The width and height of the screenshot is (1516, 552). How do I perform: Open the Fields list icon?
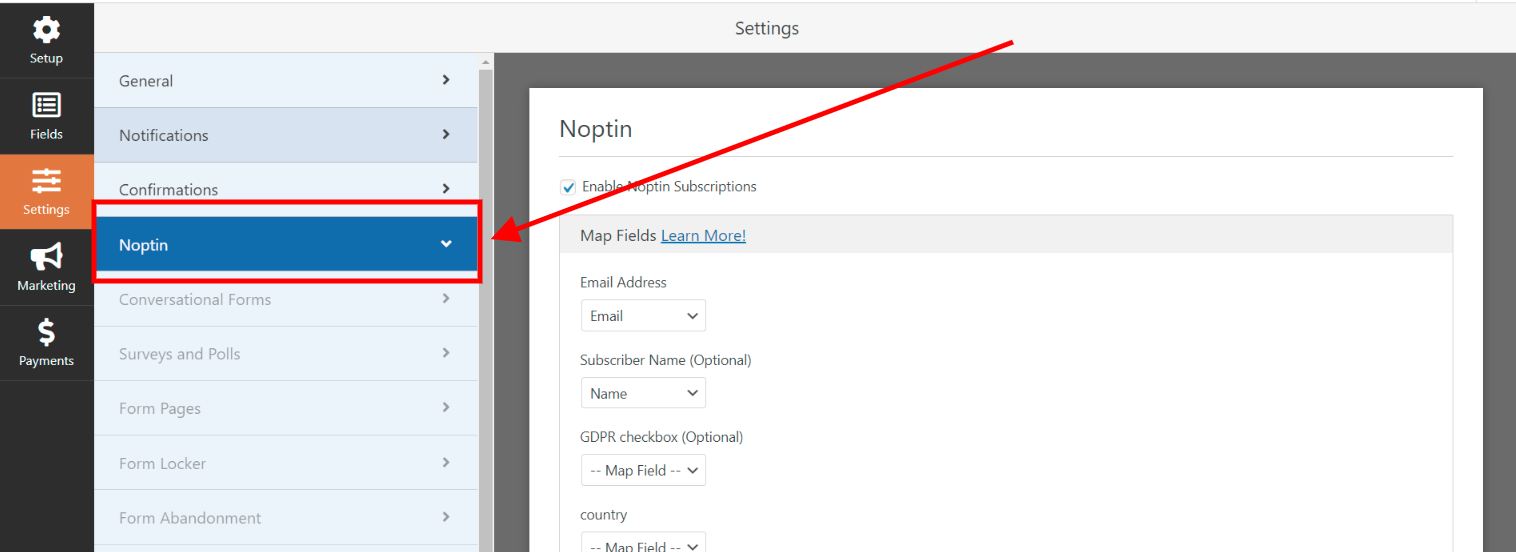(46, 105)
